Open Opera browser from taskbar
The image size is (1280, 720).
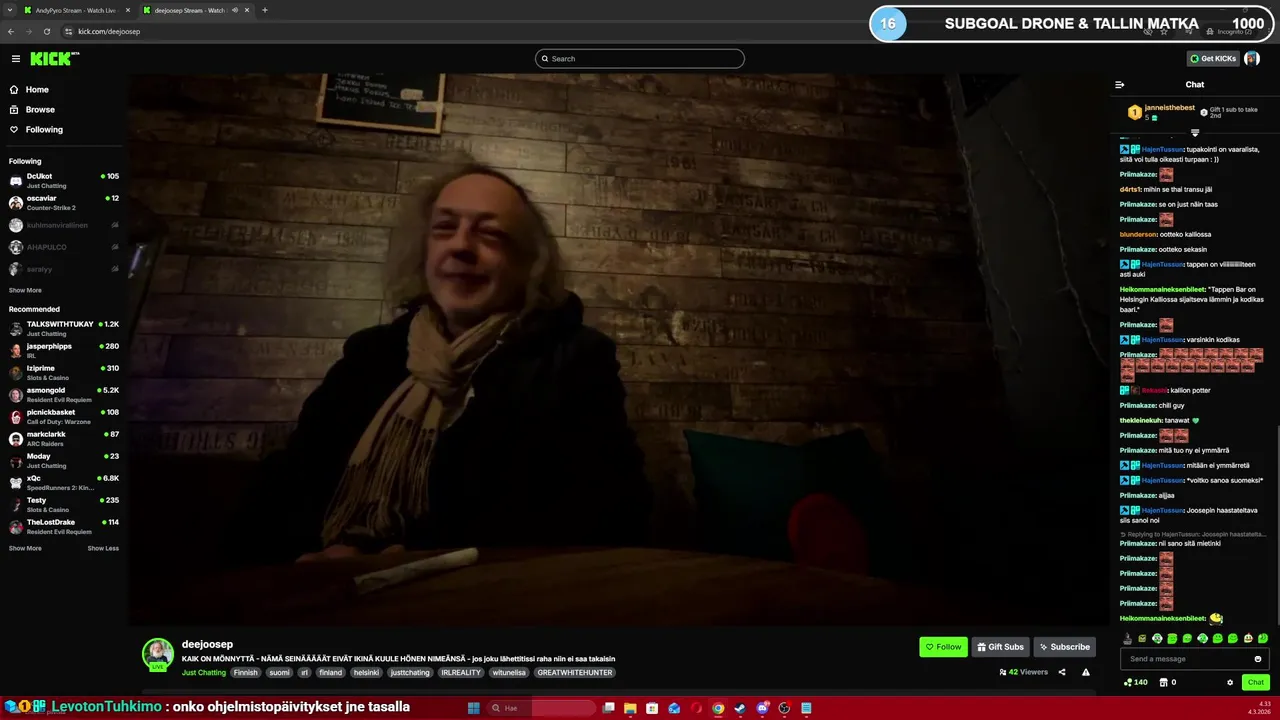pos(696,708)
